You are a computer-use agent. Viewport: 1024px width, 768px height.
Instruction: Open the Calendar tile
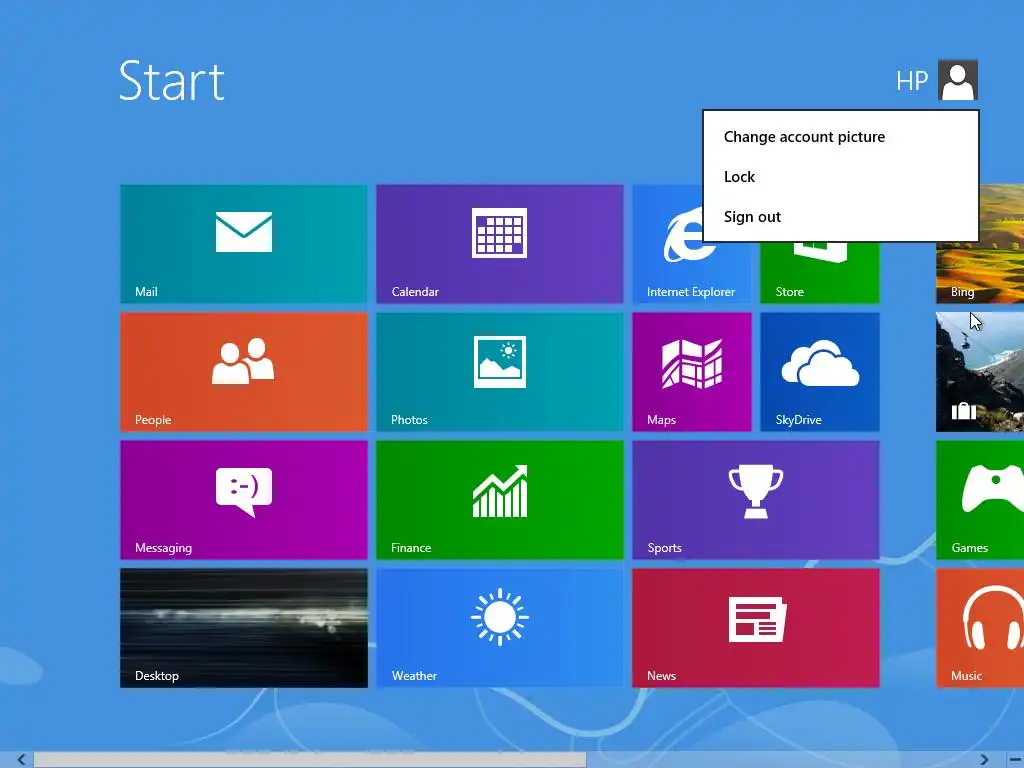pos(500,244)
